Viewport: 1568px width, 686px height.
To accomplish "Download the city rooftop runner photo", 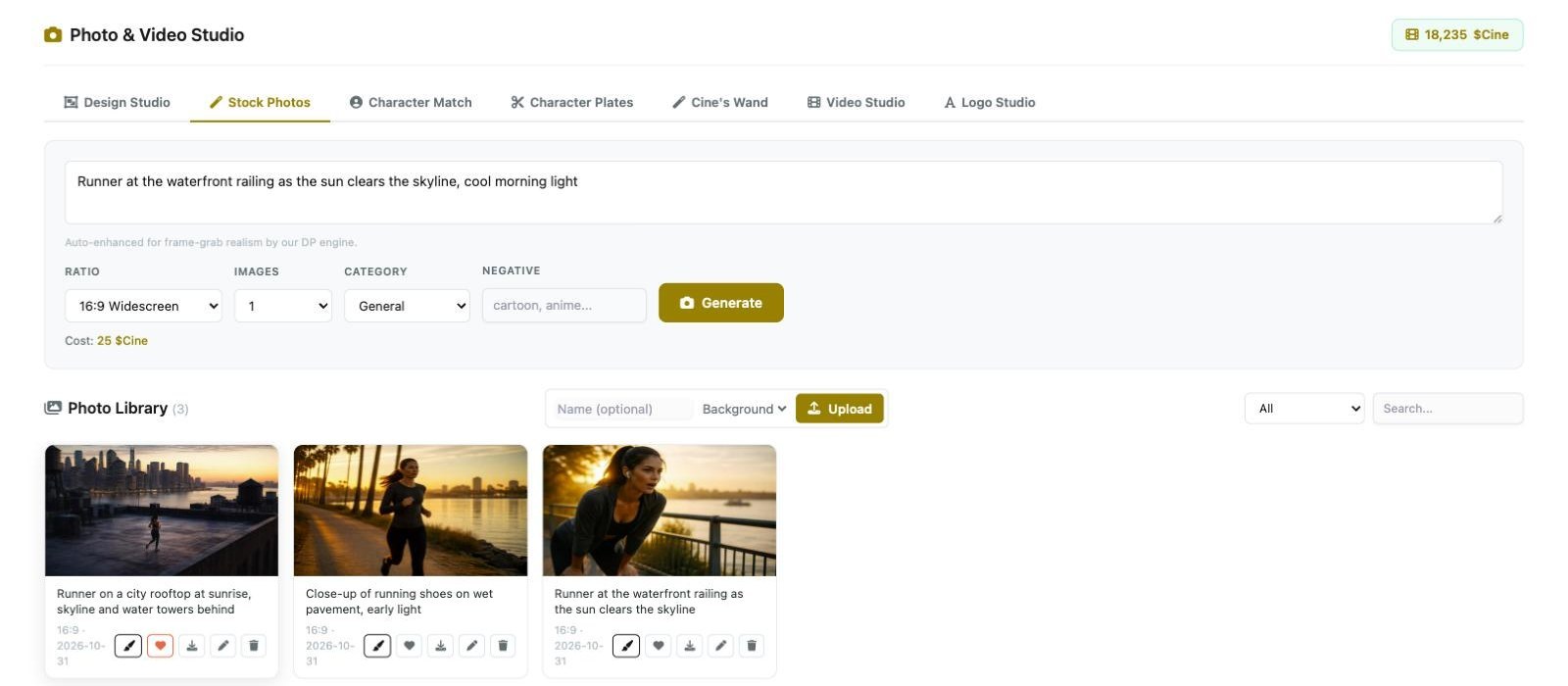I will pyautogui.click(x=192, y=646).
